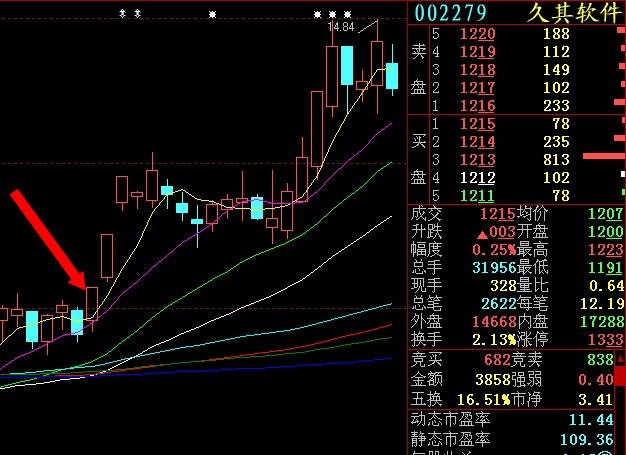Viewport: 626px width, 455px height.
Task: Select sell level 1 price 1216
Action: click(477, 106)
